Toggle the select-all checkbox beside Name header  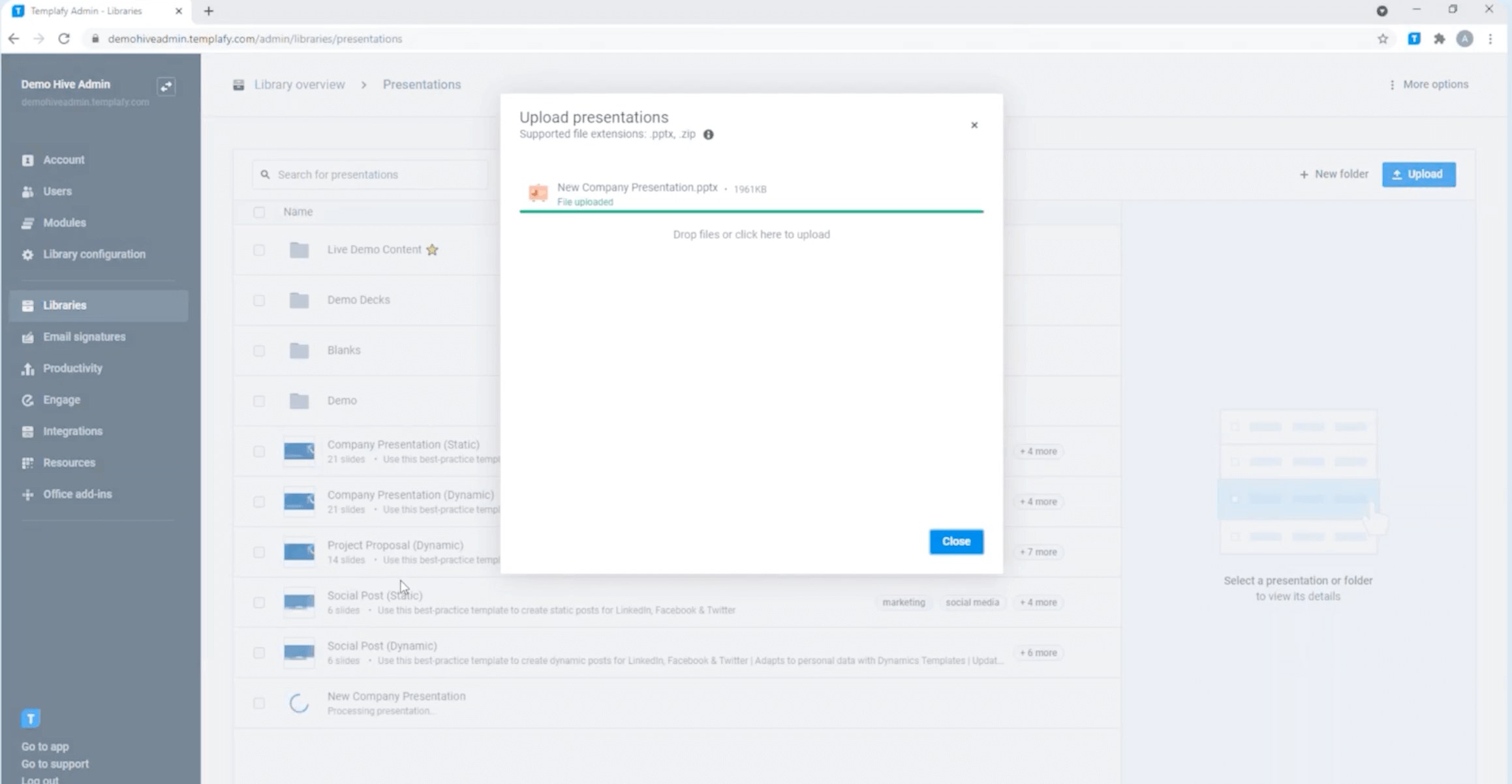[259, 212]
